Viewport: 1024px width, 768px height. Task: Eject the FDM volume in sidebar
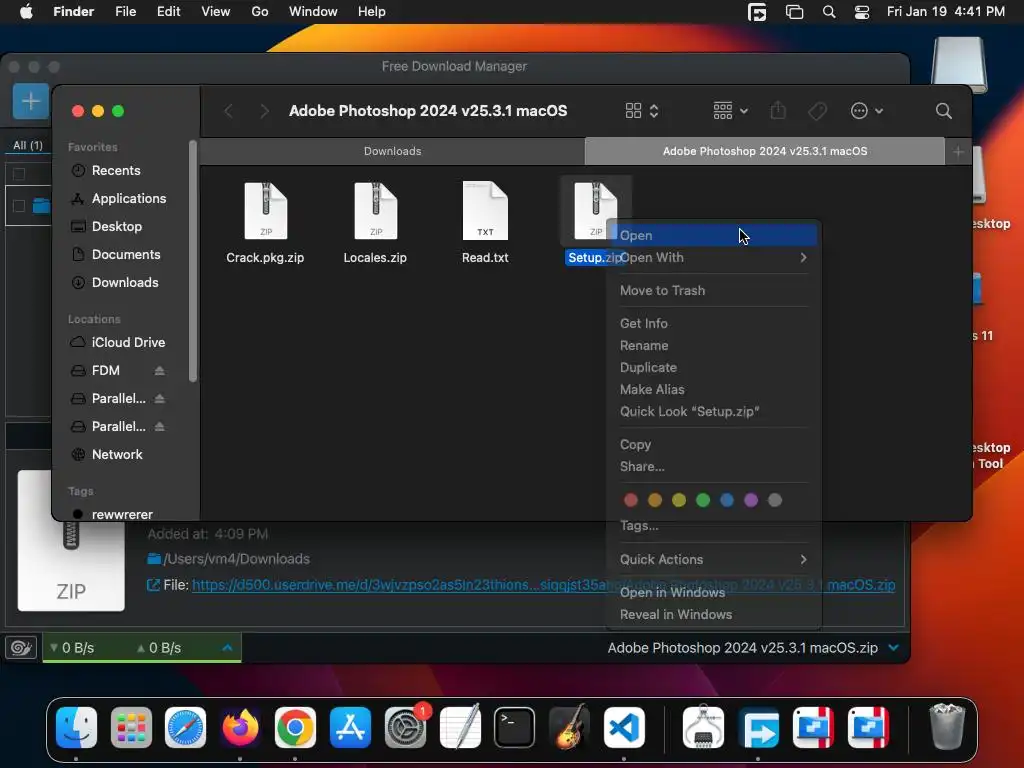159,370
